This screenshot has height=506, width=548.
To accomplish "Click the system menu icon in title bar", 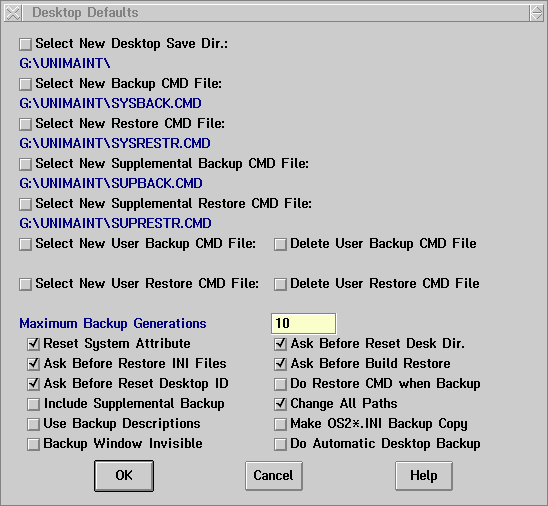I will coord(13,13).
